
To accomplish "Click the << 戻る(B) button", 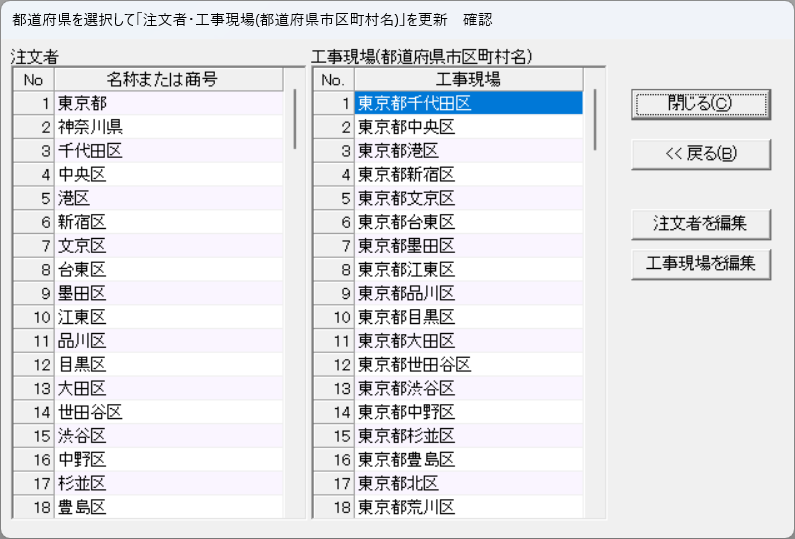I will [x=701, y=154].
